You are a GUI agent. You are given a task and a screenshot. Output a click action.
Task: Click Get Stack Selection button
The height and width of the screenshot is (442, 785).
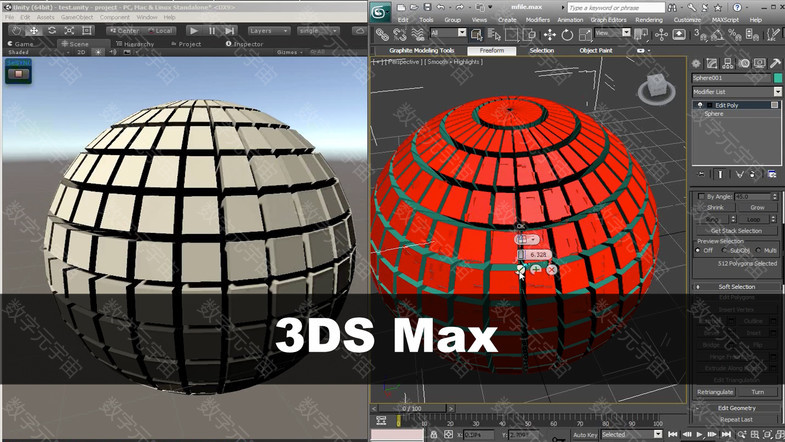tap(736, 231)
